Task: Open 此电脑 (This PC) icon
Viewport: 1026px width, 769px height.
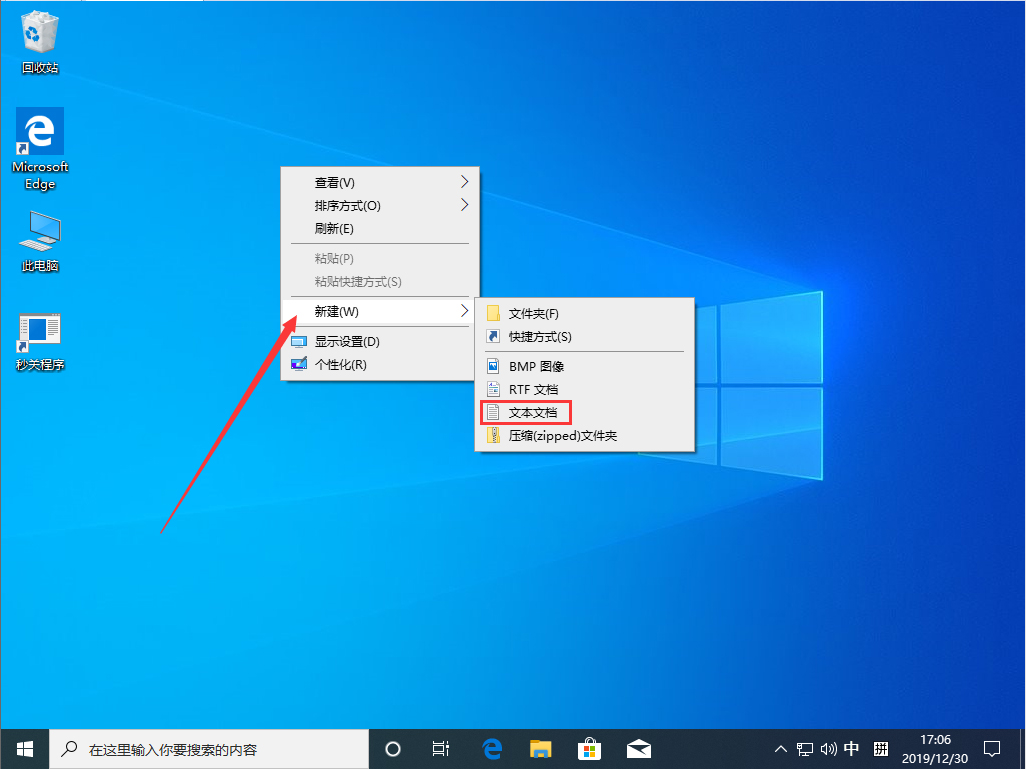Action: 39,230
